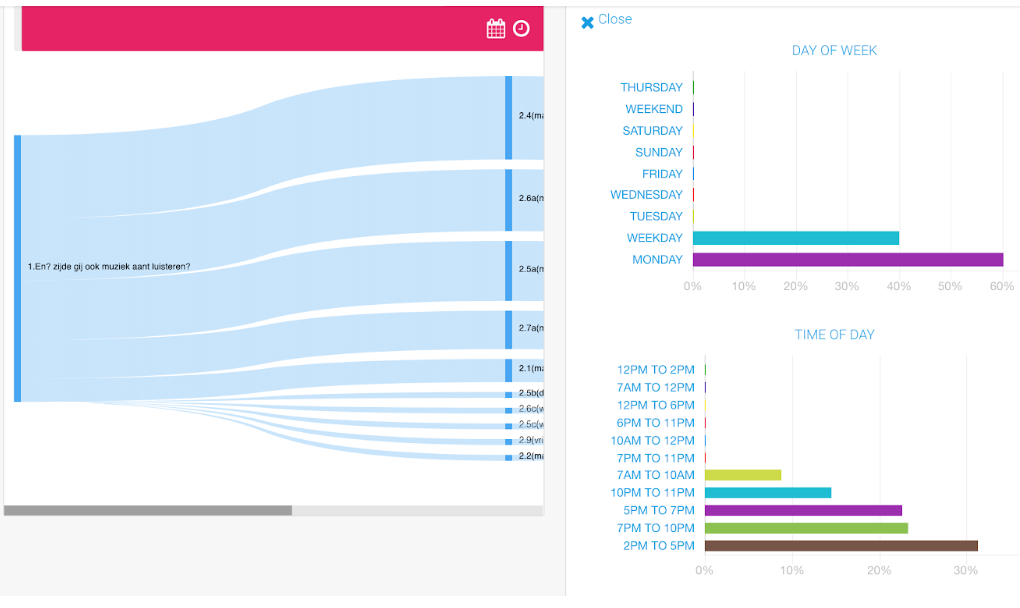
Task: Select the yellow-green 7AM TO 10AM bar
Action: [x=742, y=475]
